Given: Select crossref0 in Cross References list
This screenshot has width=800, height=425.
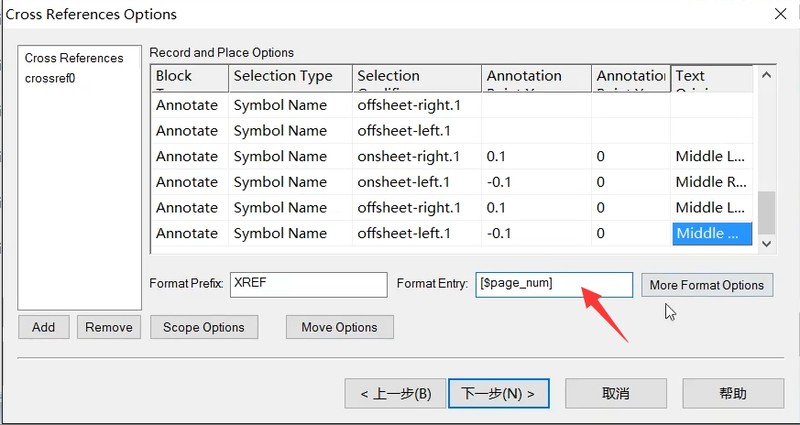Looking at the screenshot, I should pyautogui.click(x=50, y=79).
